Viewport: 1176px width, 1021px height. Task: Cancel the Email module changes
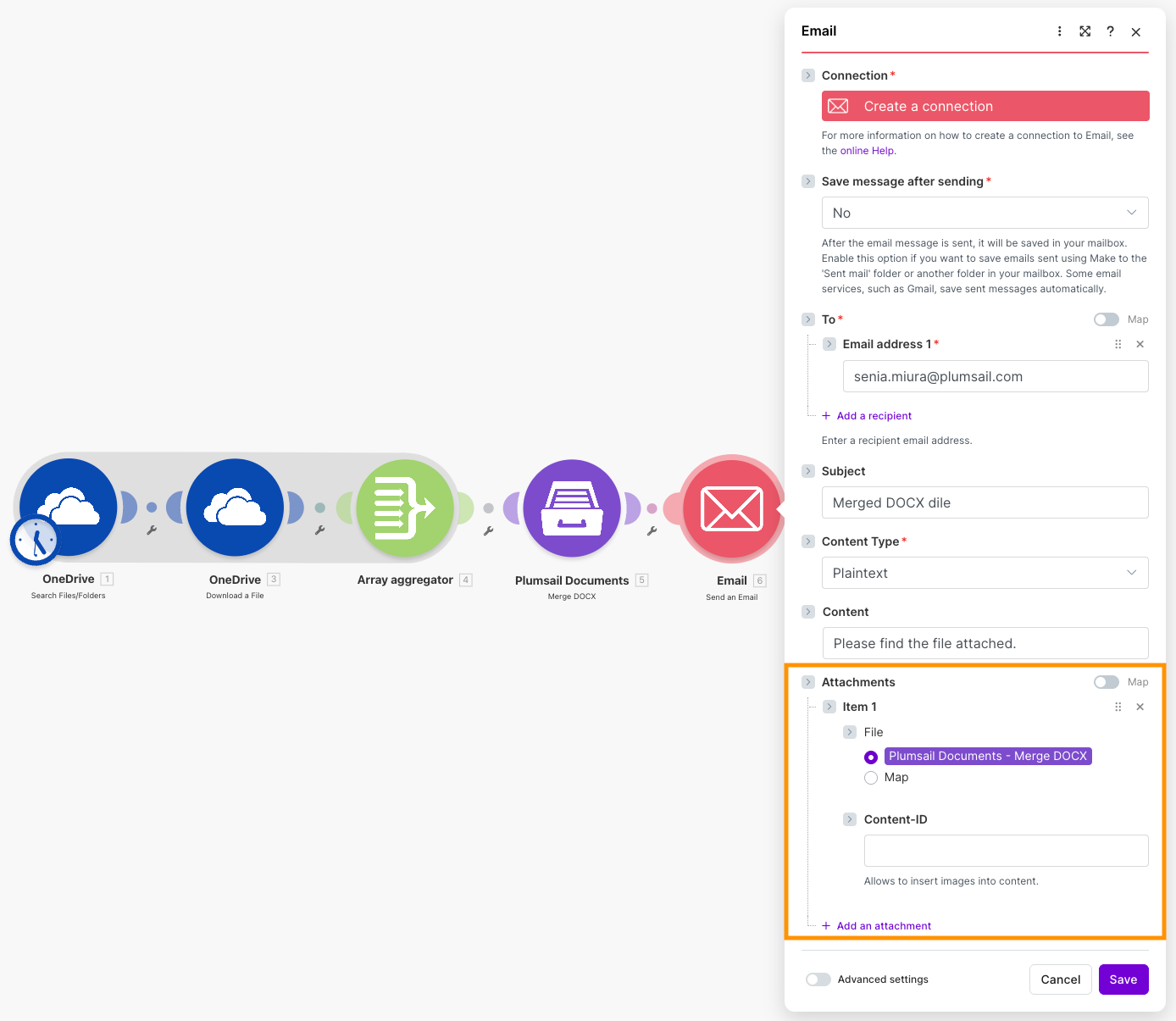point(1061,979)
